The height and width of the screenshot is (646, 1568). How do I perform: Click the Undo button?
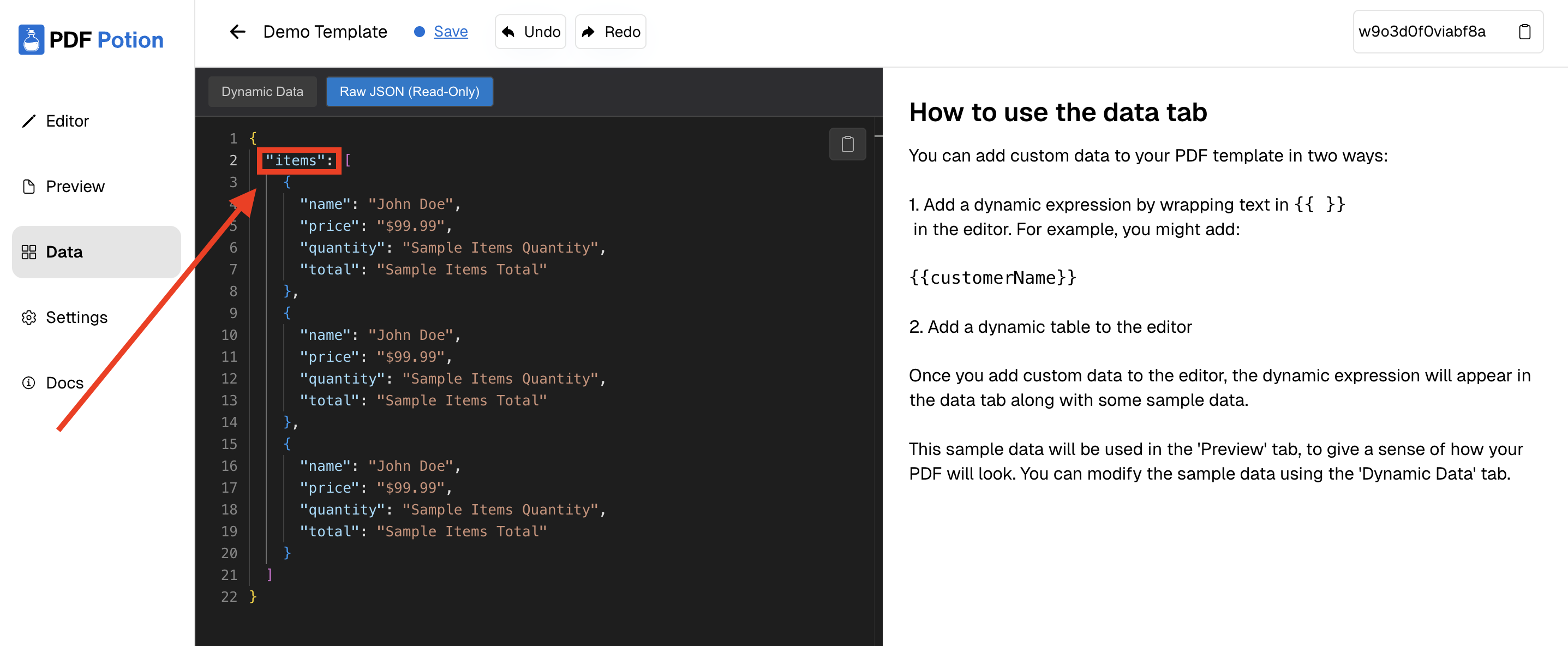[x=530, y=32]
